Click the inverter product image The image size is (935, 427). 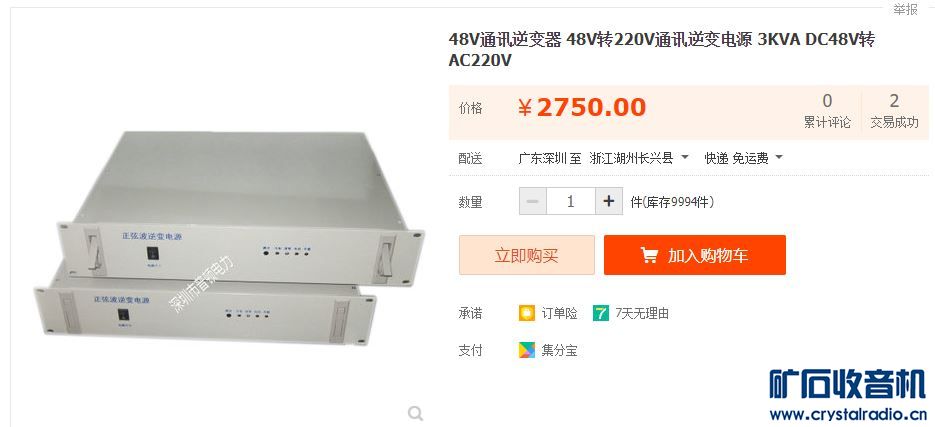pos(229,239)
